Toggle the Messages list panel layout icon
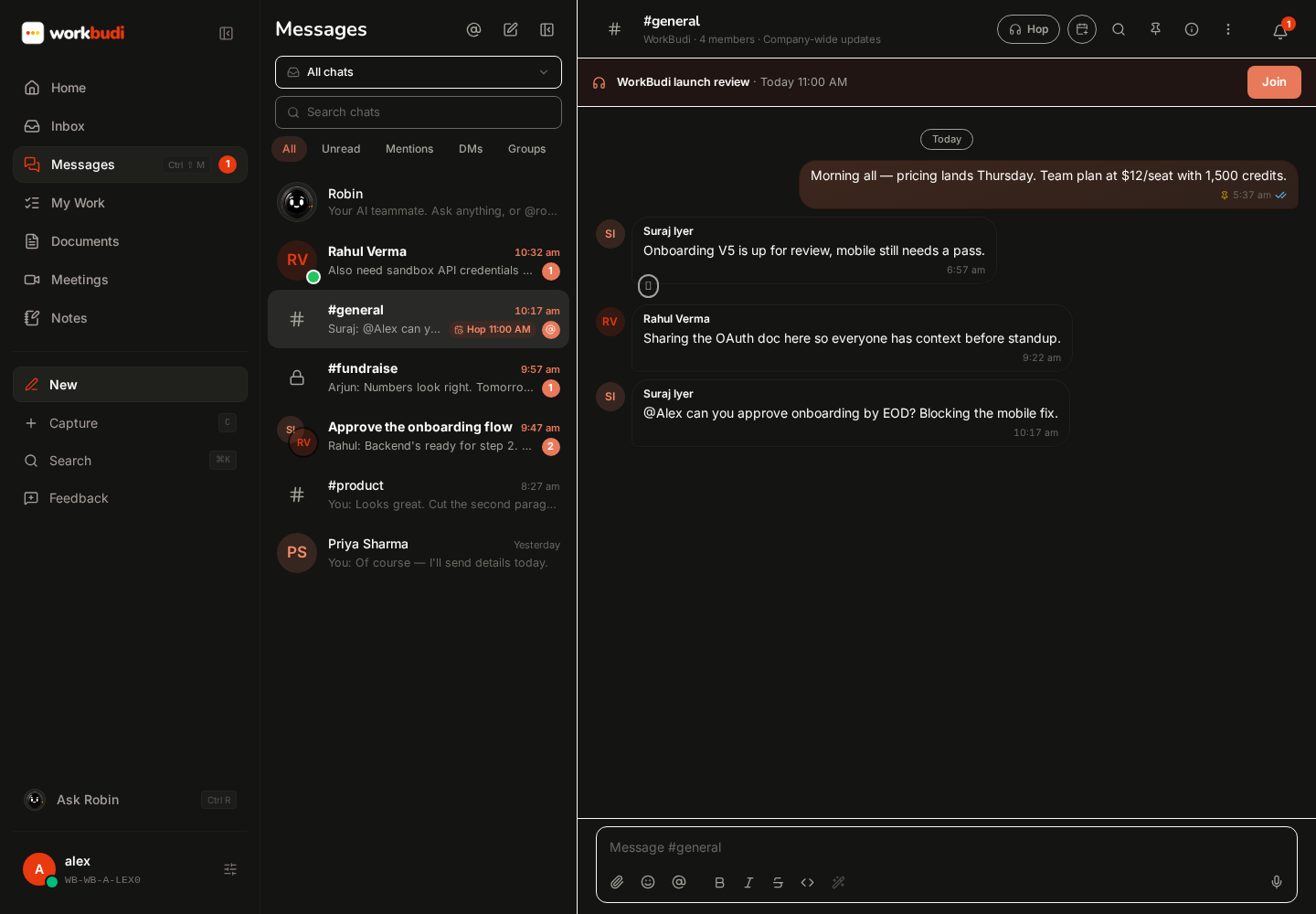The height and width of the screenshot is (914, 1316). [x=547, y=30]
